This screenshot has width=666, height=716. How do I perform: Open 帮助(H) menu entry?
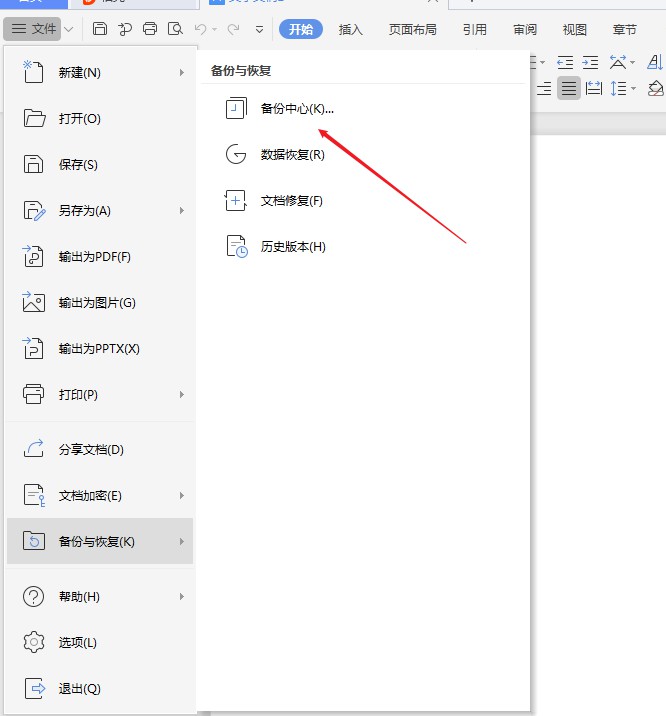100,596
